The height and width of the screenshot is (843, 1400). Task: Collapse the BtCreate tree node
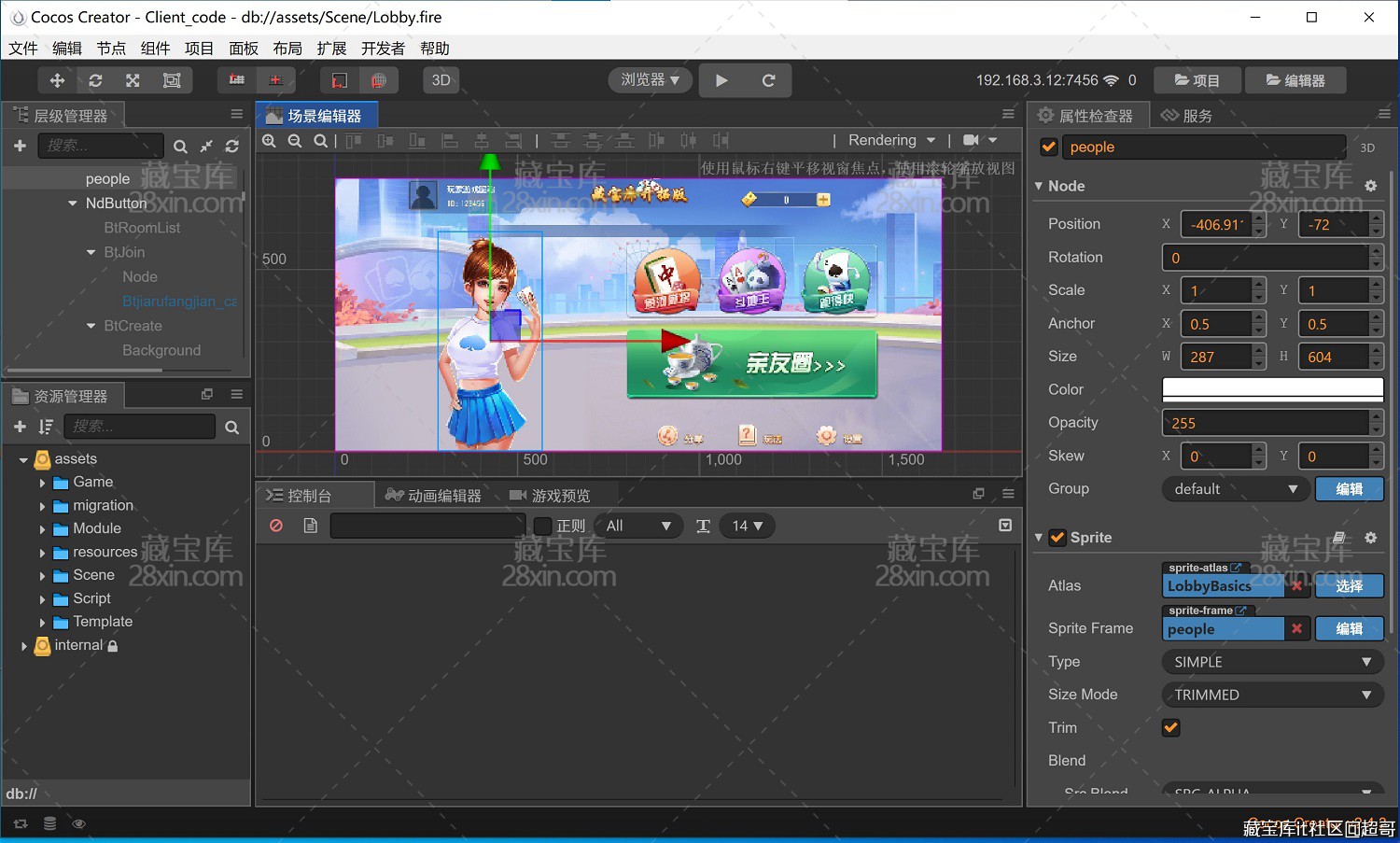click(x=91, y=326)
